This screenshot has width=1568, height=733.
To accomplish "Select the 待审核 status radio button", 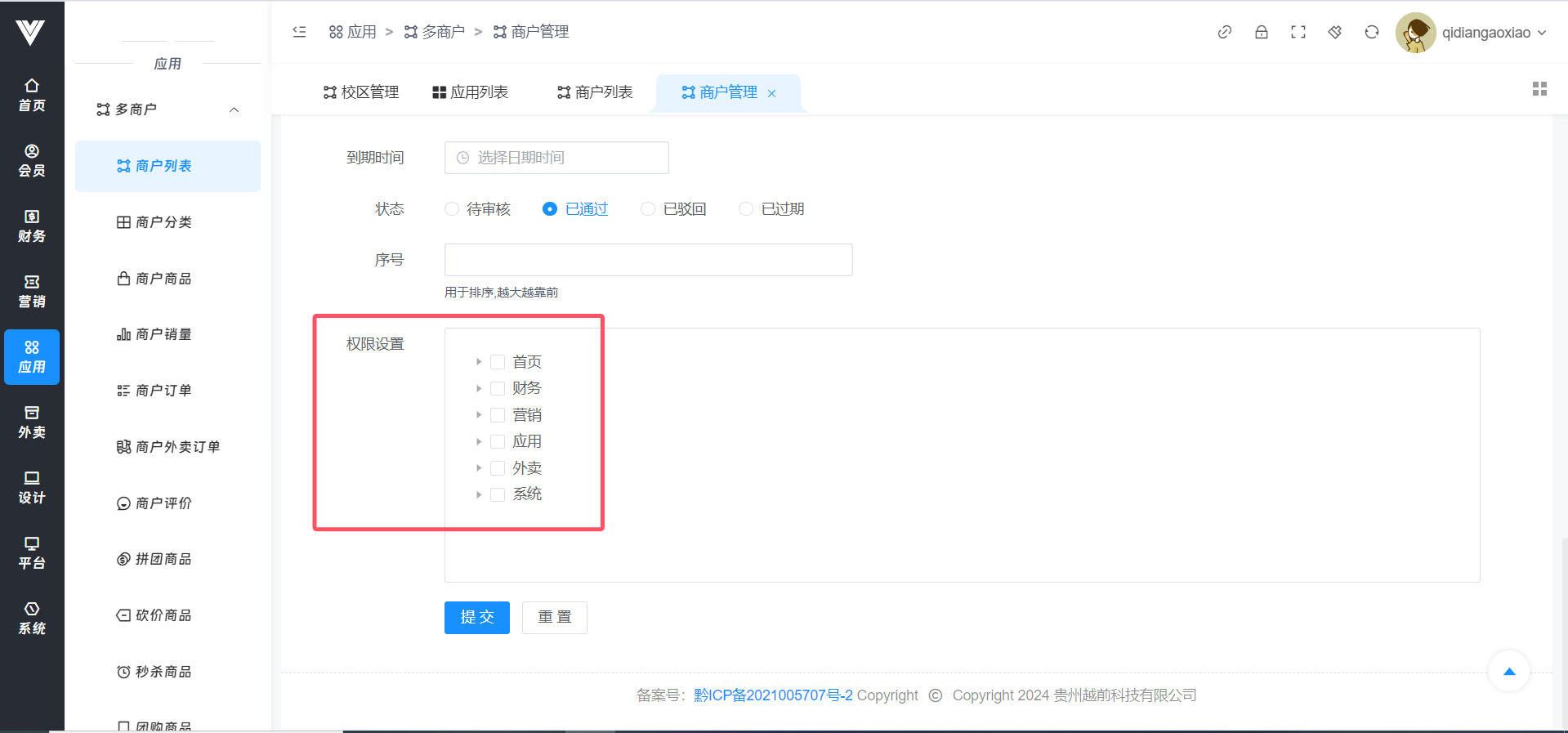I will click(x=452, y=209).
